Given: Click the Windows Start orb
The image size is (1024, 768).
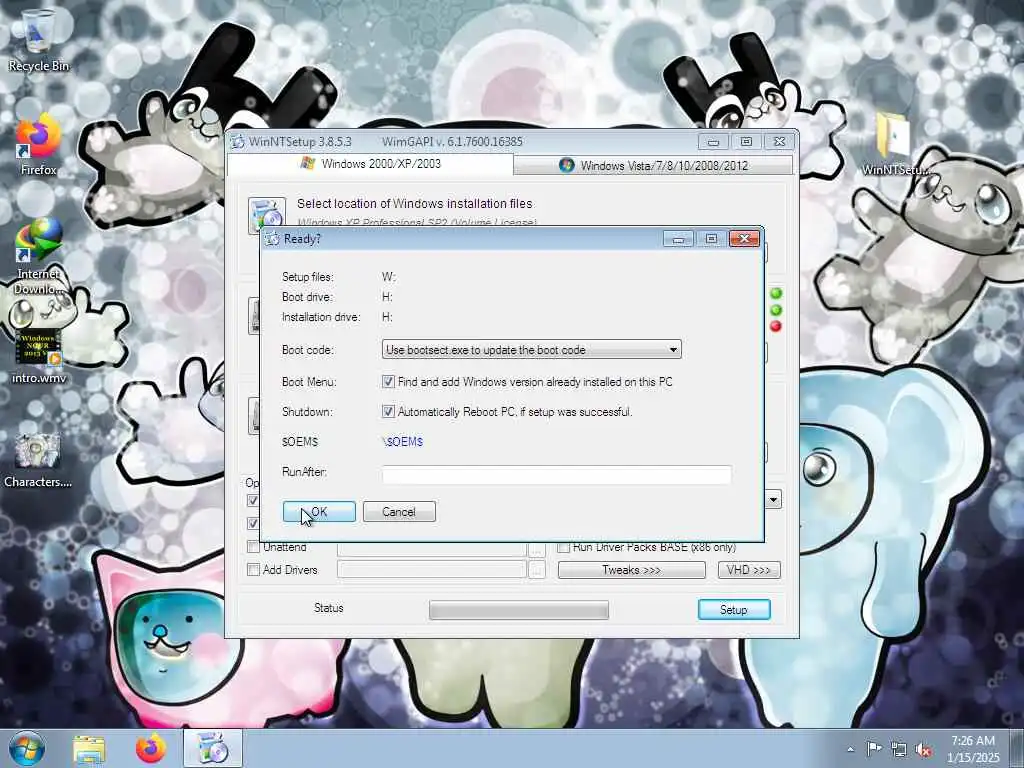Looking at the screenshot, I should pos(27,748).
